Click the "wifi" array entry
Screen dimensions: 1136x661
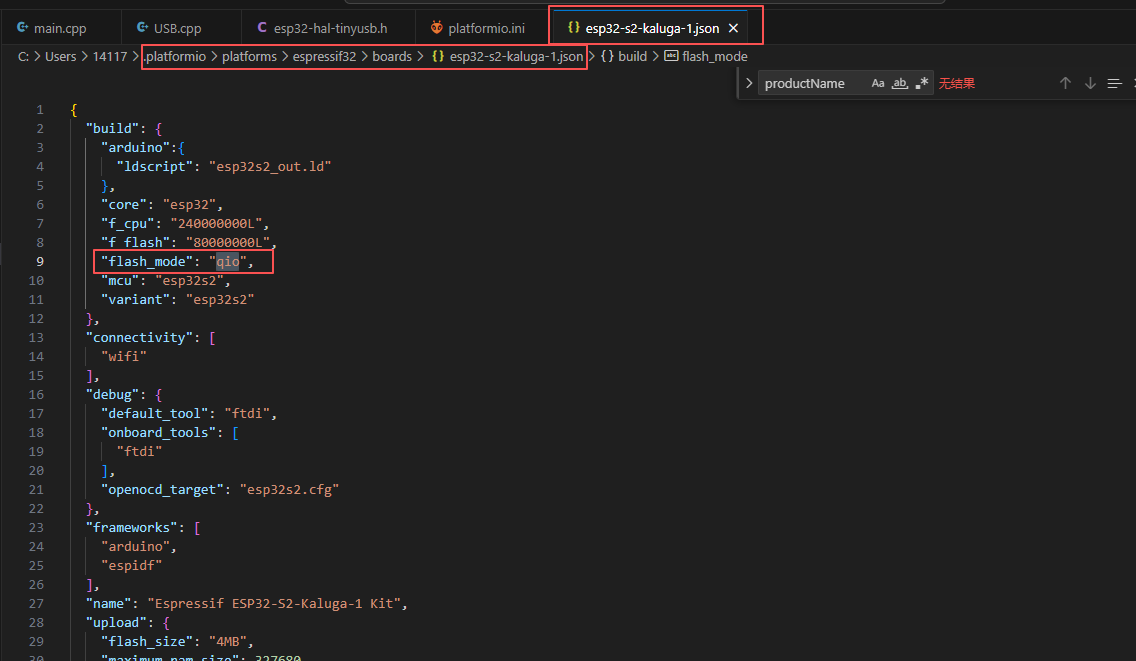(x=124, y=357)
